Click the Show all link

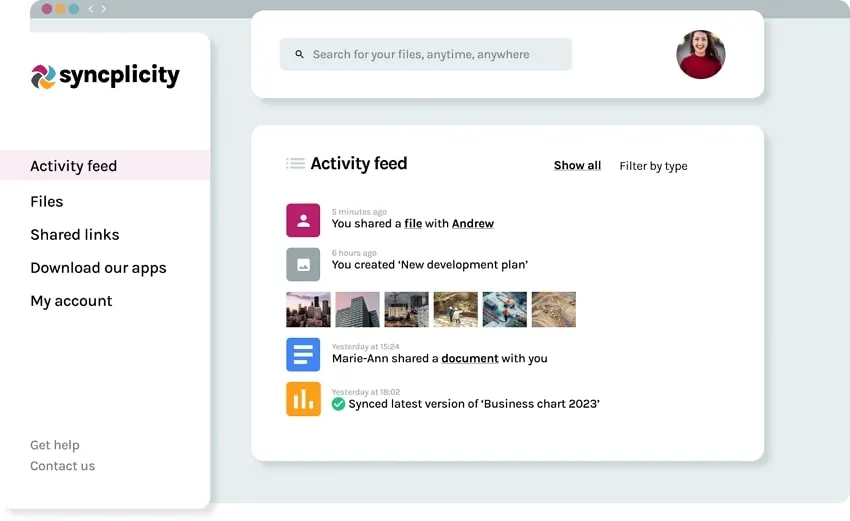click(x=577, y=166)
